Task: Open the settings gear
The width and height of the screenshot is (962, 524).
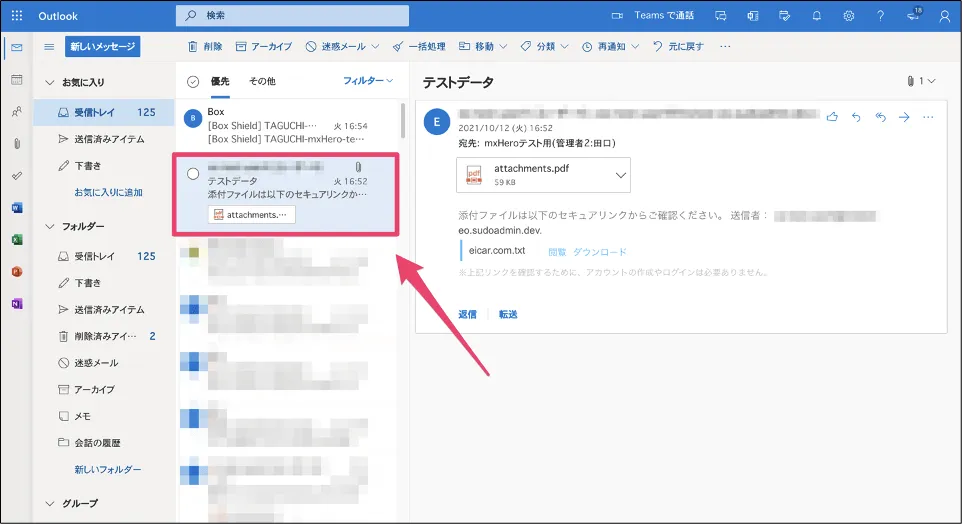Action: point(848,16)
